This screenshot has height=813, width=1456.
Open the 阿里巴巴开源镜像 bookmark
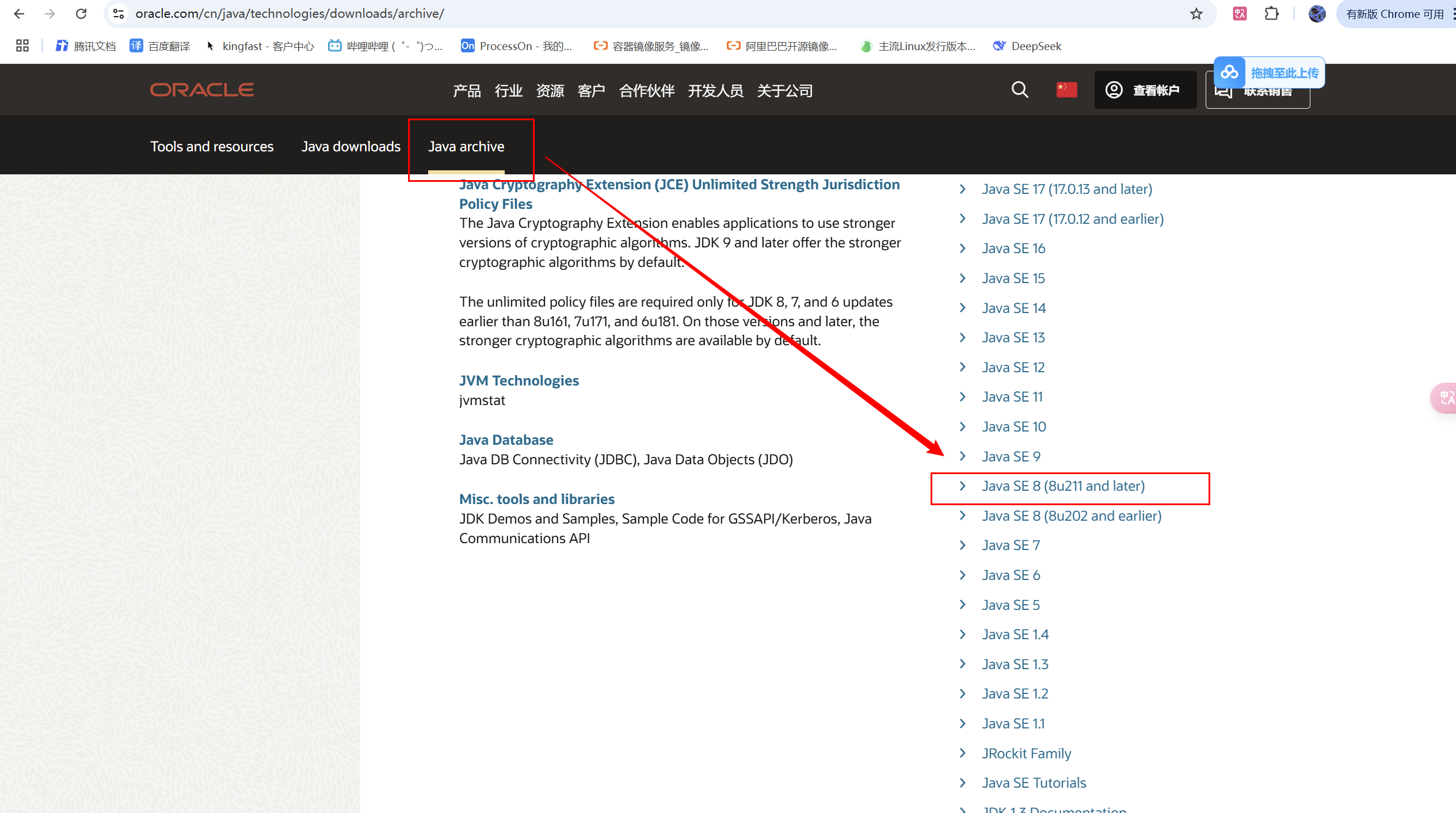point(782,46)
